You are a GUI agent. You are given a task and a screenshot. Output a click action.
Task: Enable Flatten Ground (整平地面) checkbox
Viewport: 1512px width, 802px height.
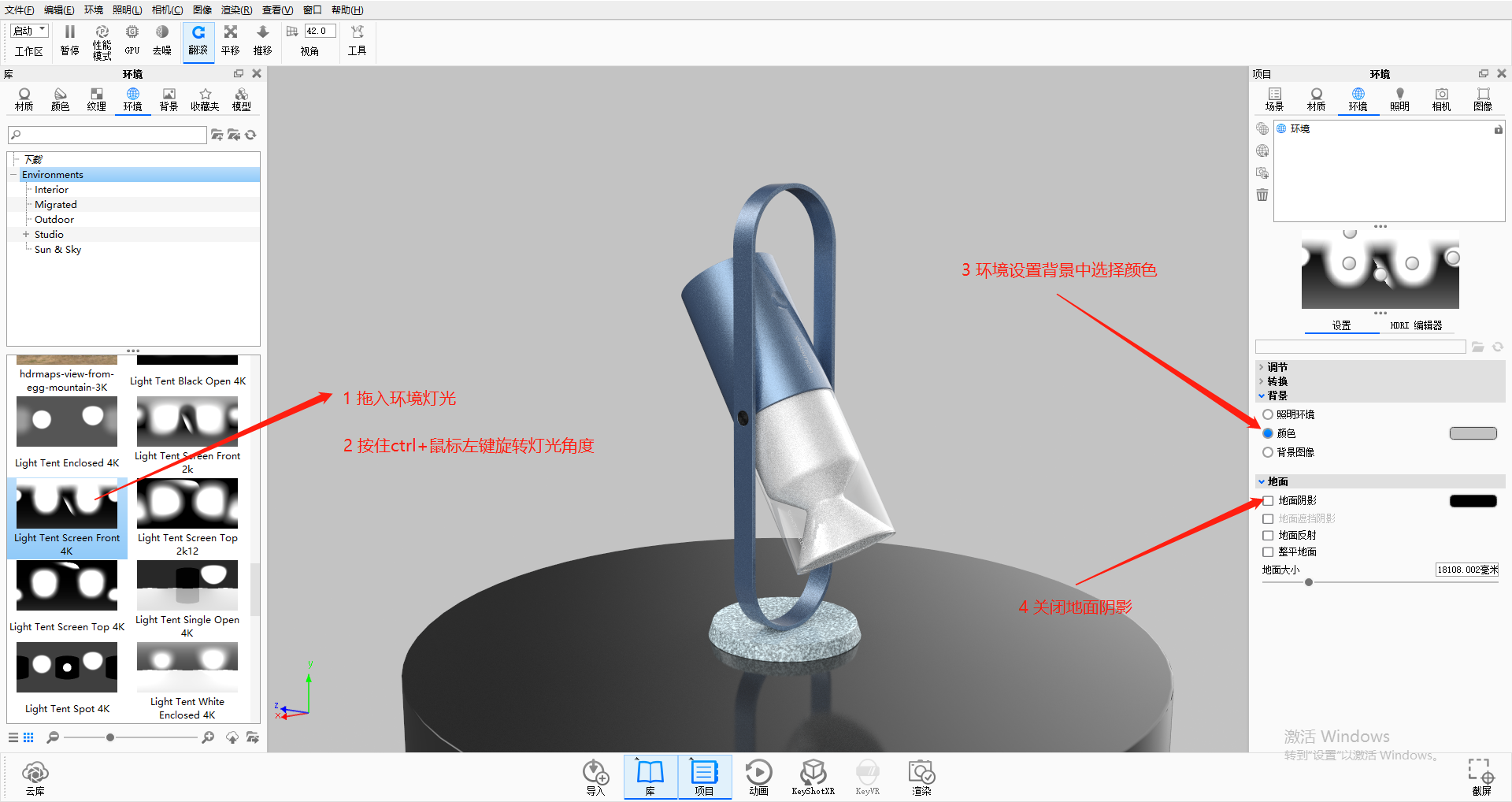1268,552
